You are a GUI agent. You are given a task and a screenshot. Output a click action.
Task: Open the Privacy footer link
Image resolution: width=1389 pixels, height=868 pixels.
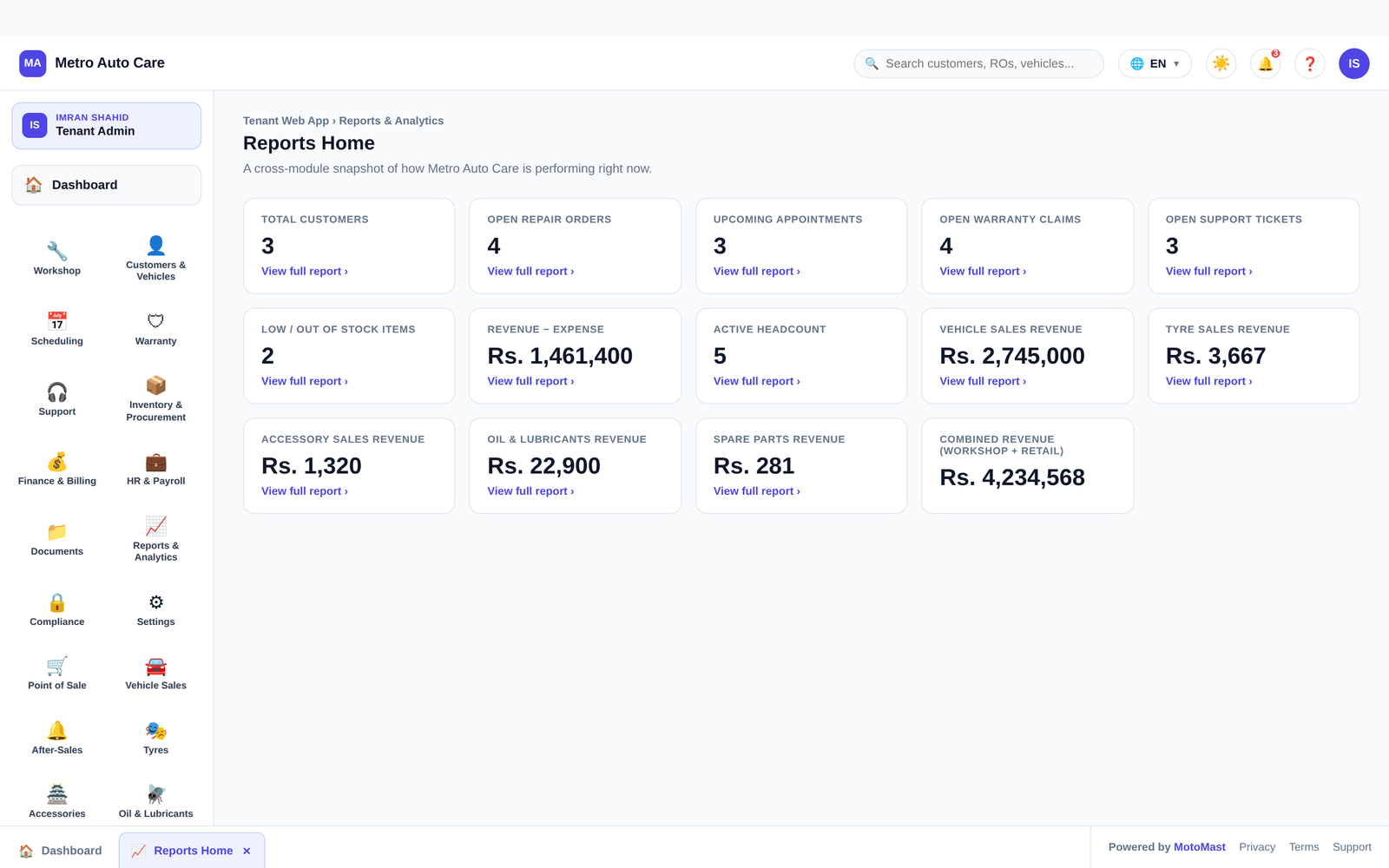coord(1257,847)
